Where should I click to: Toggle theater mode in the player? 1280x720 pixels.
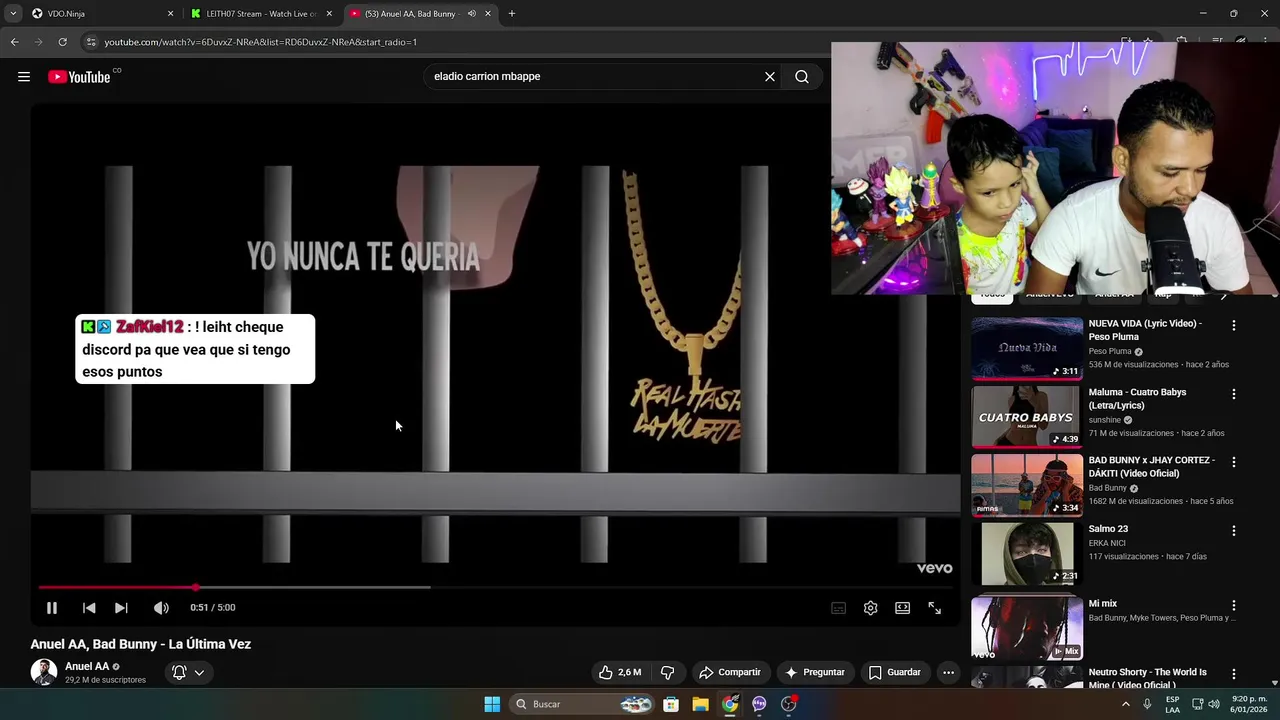[x=903, y=608]
